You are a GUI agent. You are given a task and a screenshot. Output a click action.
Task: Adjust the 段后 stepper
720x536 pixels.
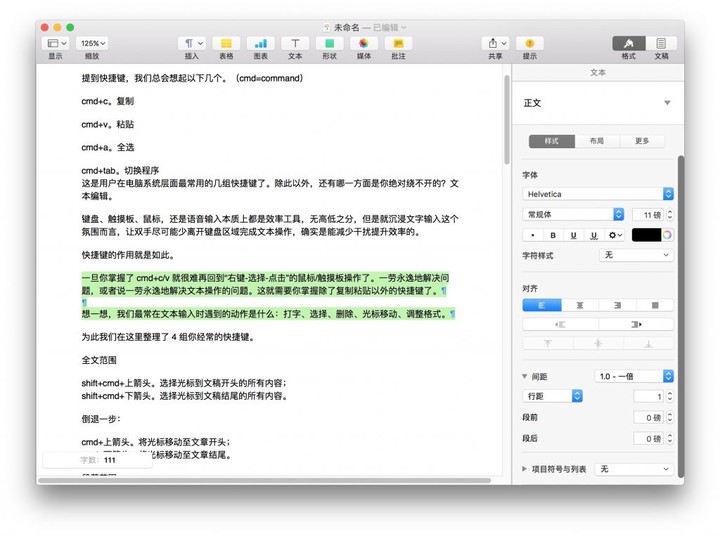click(669, 438)
